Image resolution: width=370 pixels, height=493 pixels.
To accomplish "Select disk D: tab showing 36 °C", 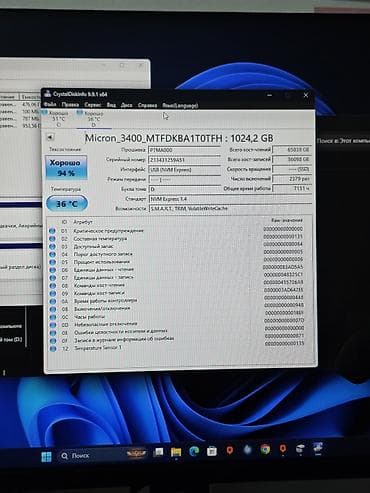I will [x=94, y=119].
